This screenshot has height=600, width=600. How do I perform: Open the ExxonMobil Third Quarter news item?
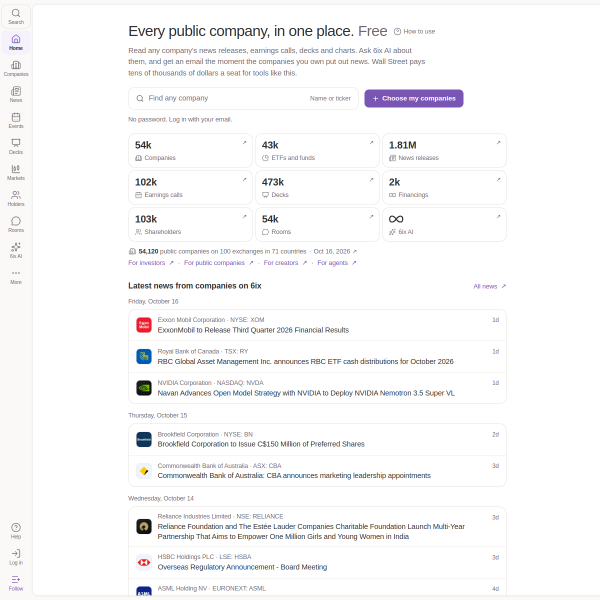pos(317,325)
